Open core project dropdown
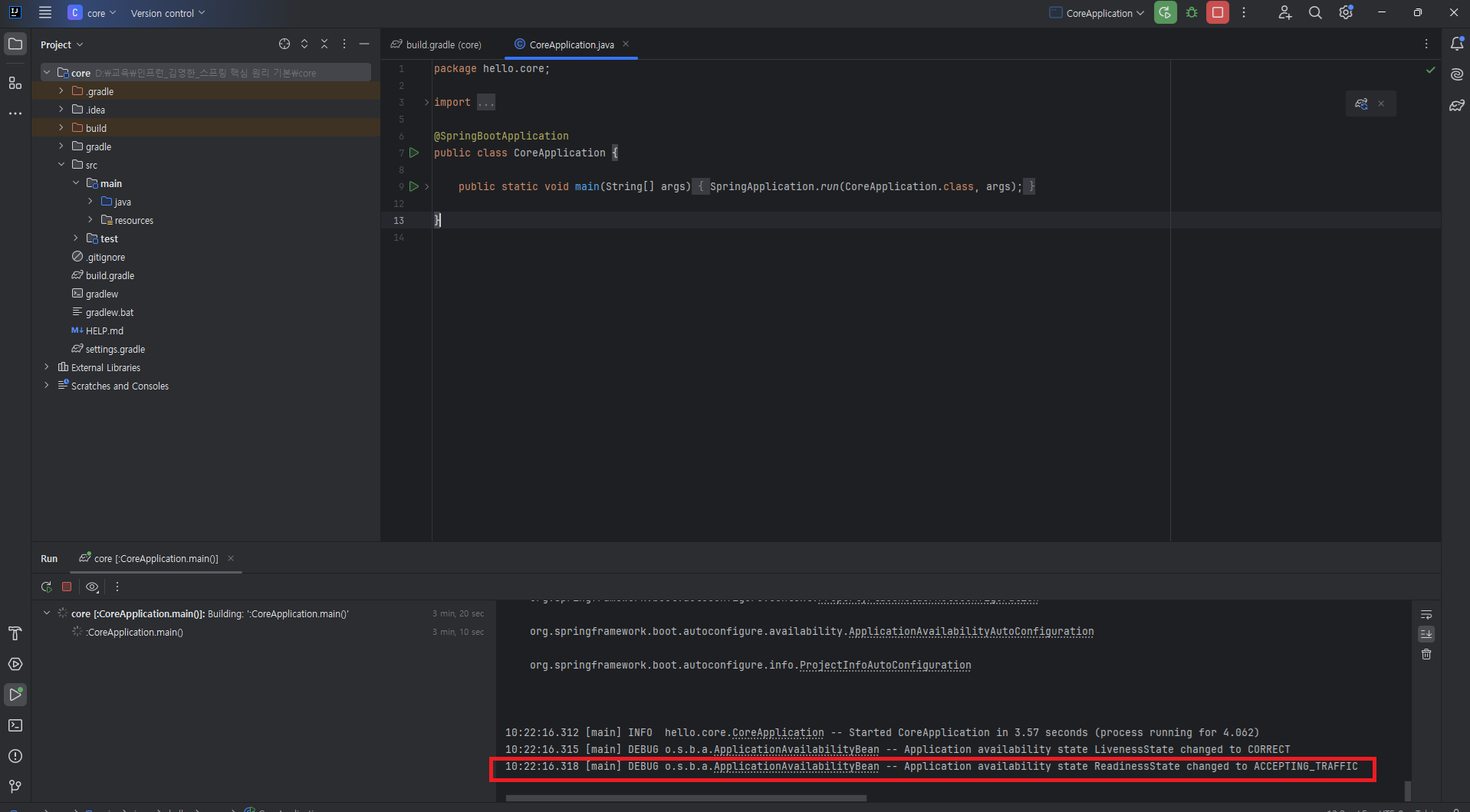Screen dimensions: 1470x812 (x=92, y=12)
